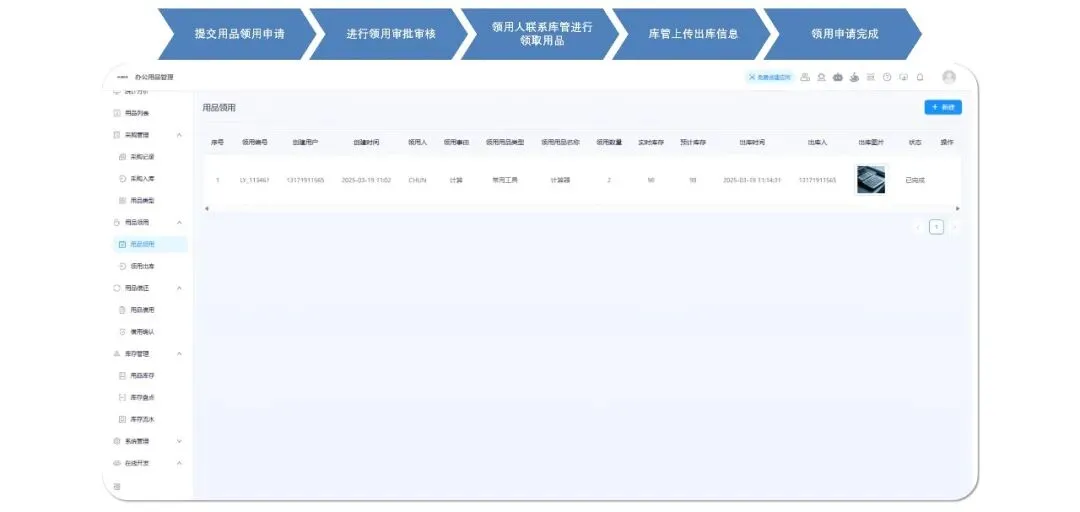This screenshot has height=512, width=1080.
Task: Click the 操作 column header
Action: tap(947, 143)
